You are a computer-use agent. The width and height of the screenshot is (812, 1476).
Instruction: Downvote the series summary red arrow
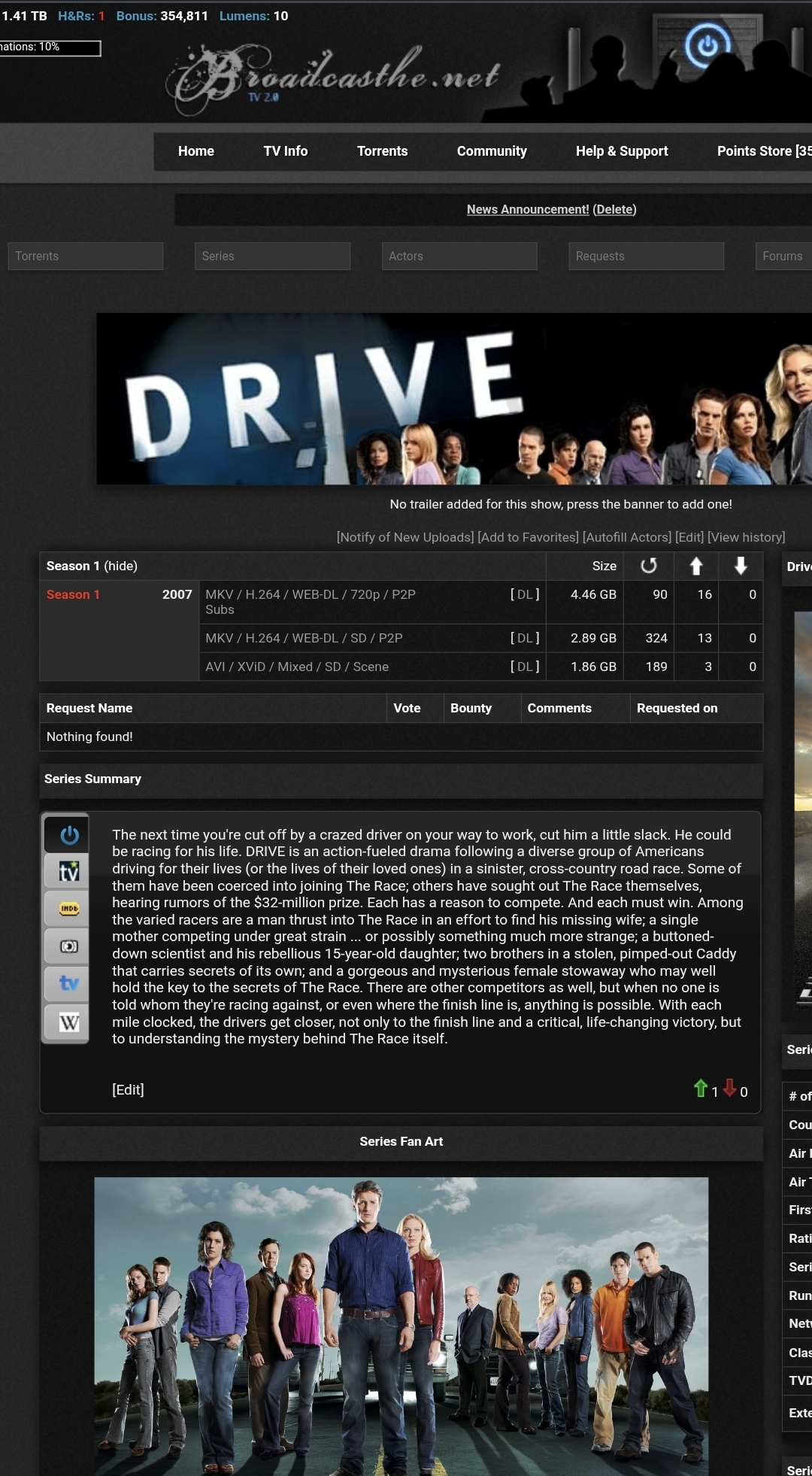click(729, 1089)
